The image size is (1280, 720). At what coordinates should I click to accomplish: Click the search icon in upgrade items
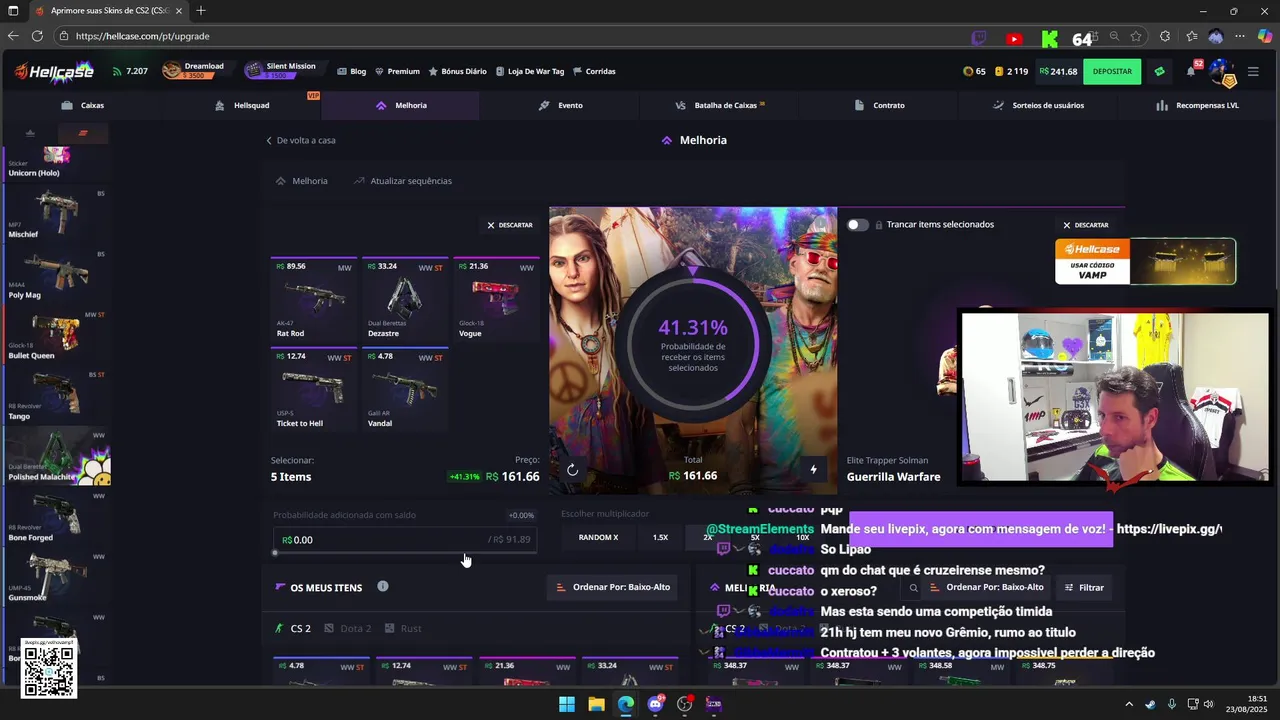(x=913, y=588)
